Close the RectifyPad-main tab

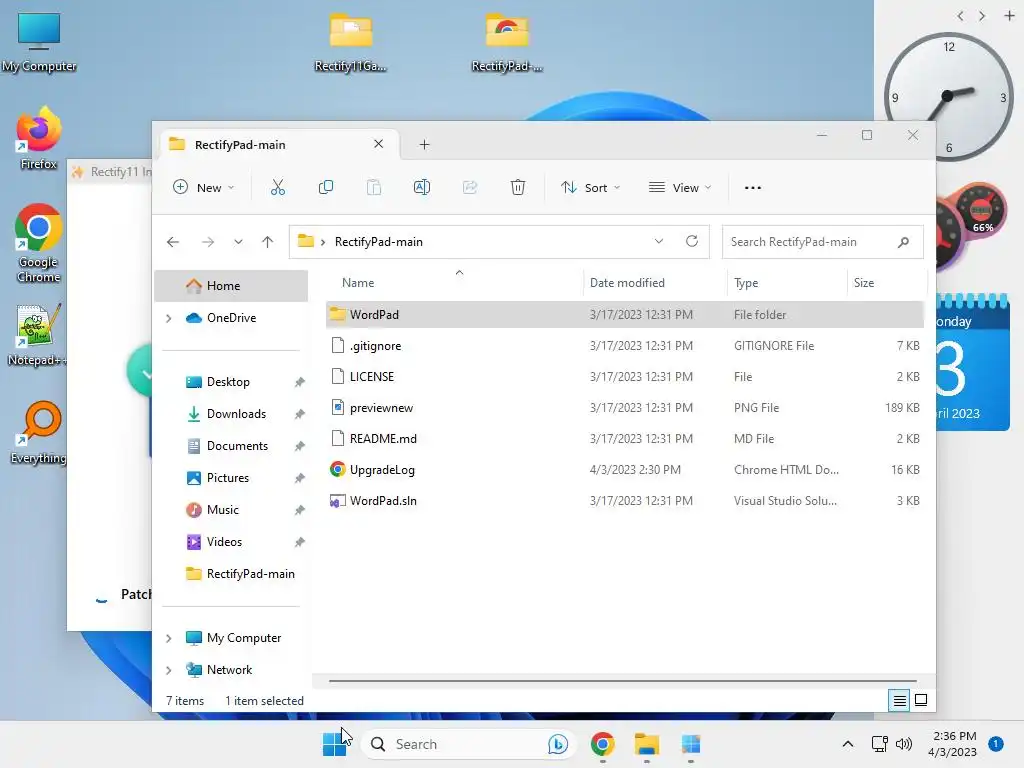point(378,144)
